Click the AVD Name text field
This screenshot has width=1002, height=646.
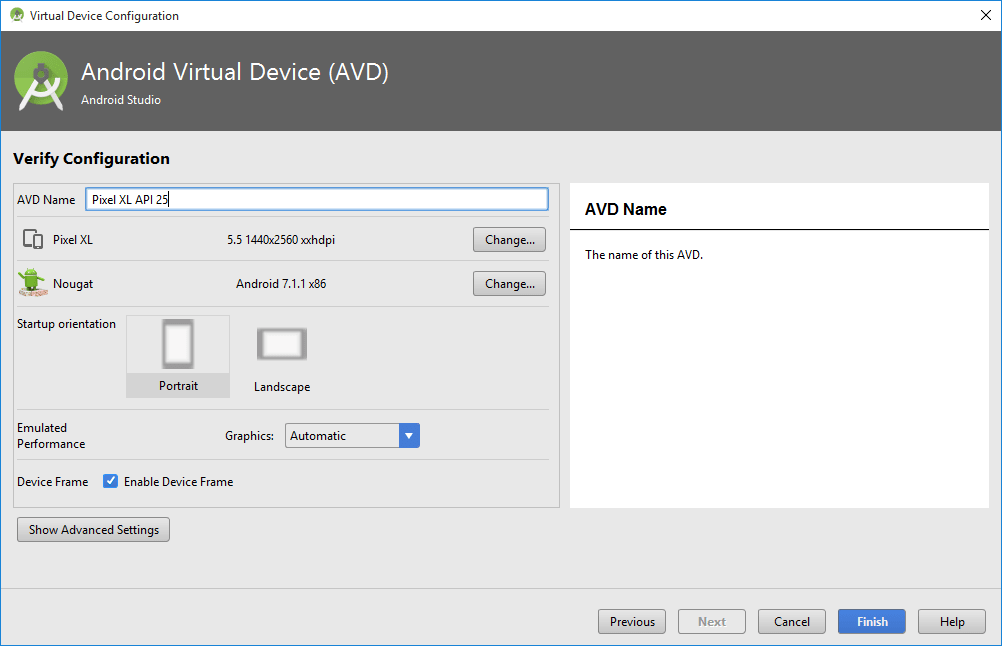click(x=316, y=199)
